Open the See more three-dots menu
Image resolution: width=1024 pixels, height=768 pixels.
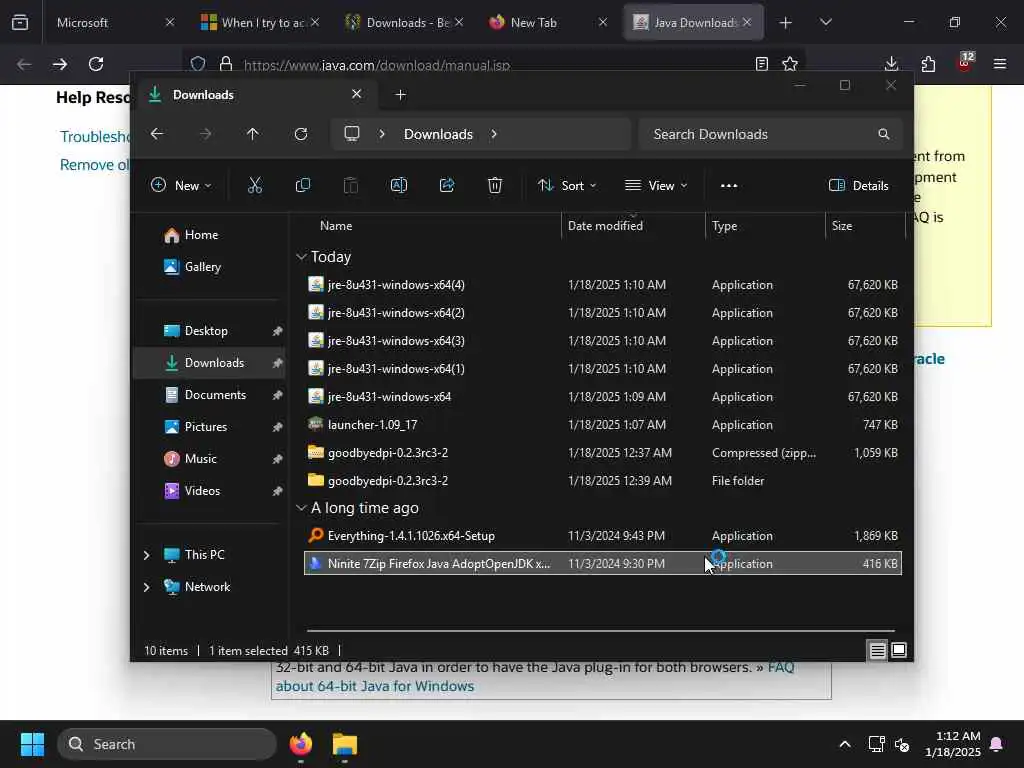tap(729, 185)
